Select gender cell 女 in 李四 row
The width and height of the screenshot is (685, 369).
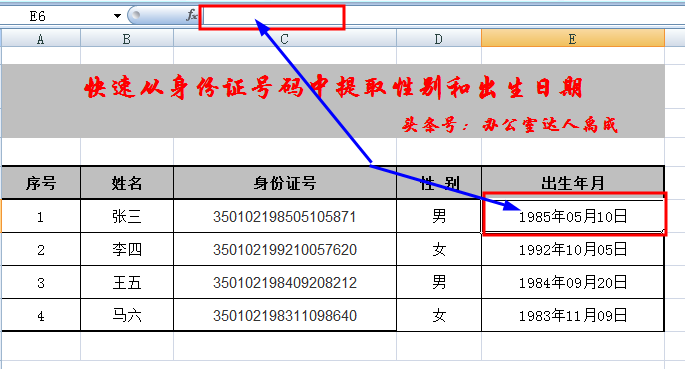click(439, 249)
